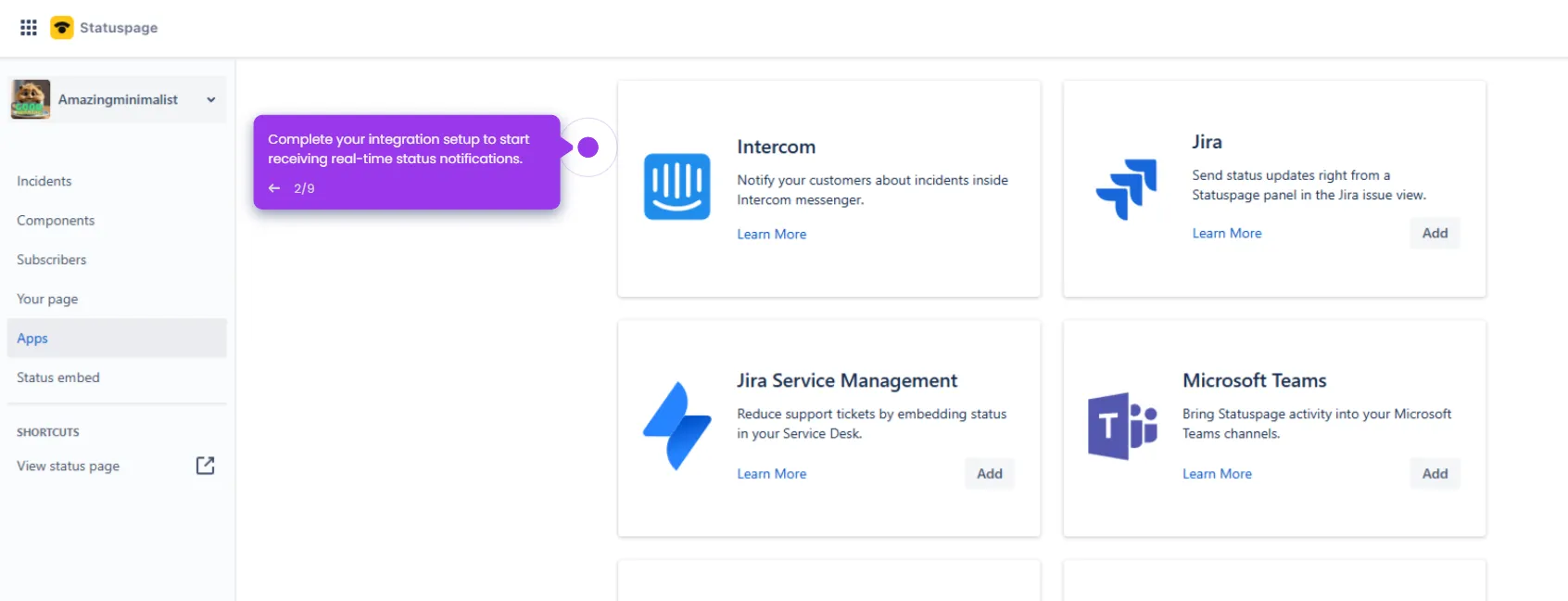Click the Amazingminimalist avatar image

(x=31, y=99)
